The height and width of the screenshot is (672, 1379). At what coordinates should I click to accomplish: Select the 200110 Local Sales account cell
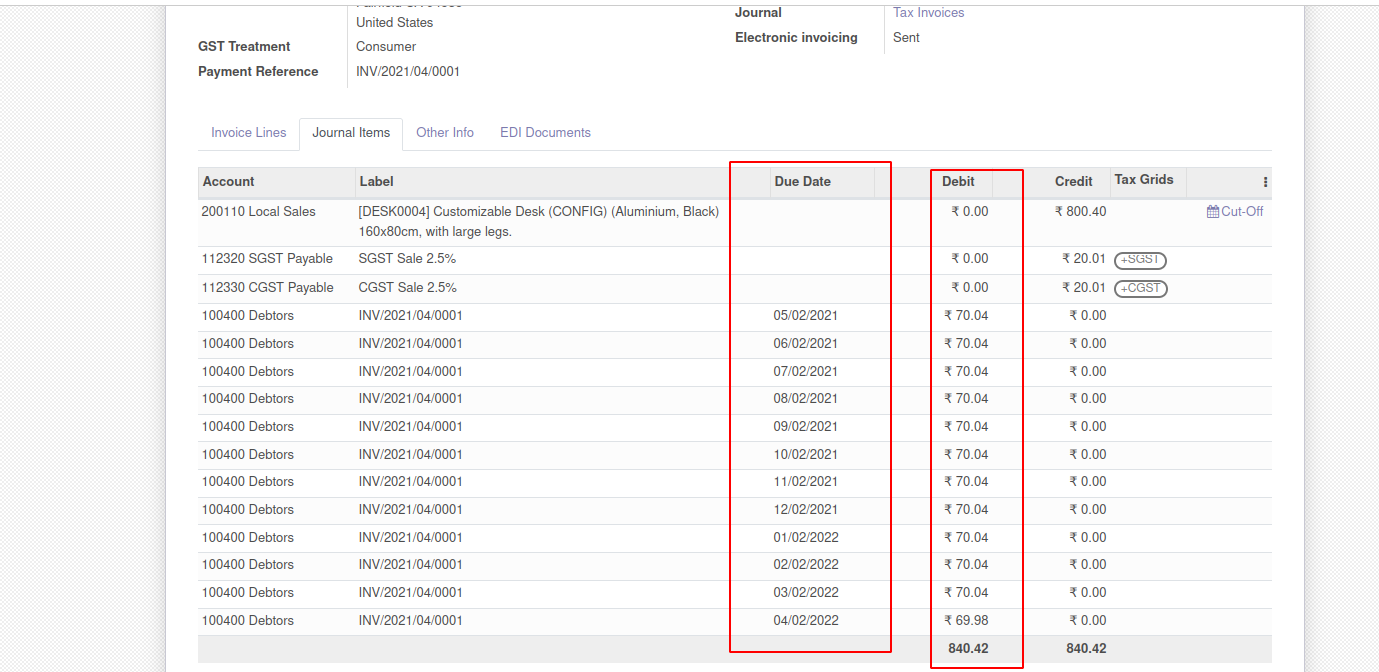point(258,212)
